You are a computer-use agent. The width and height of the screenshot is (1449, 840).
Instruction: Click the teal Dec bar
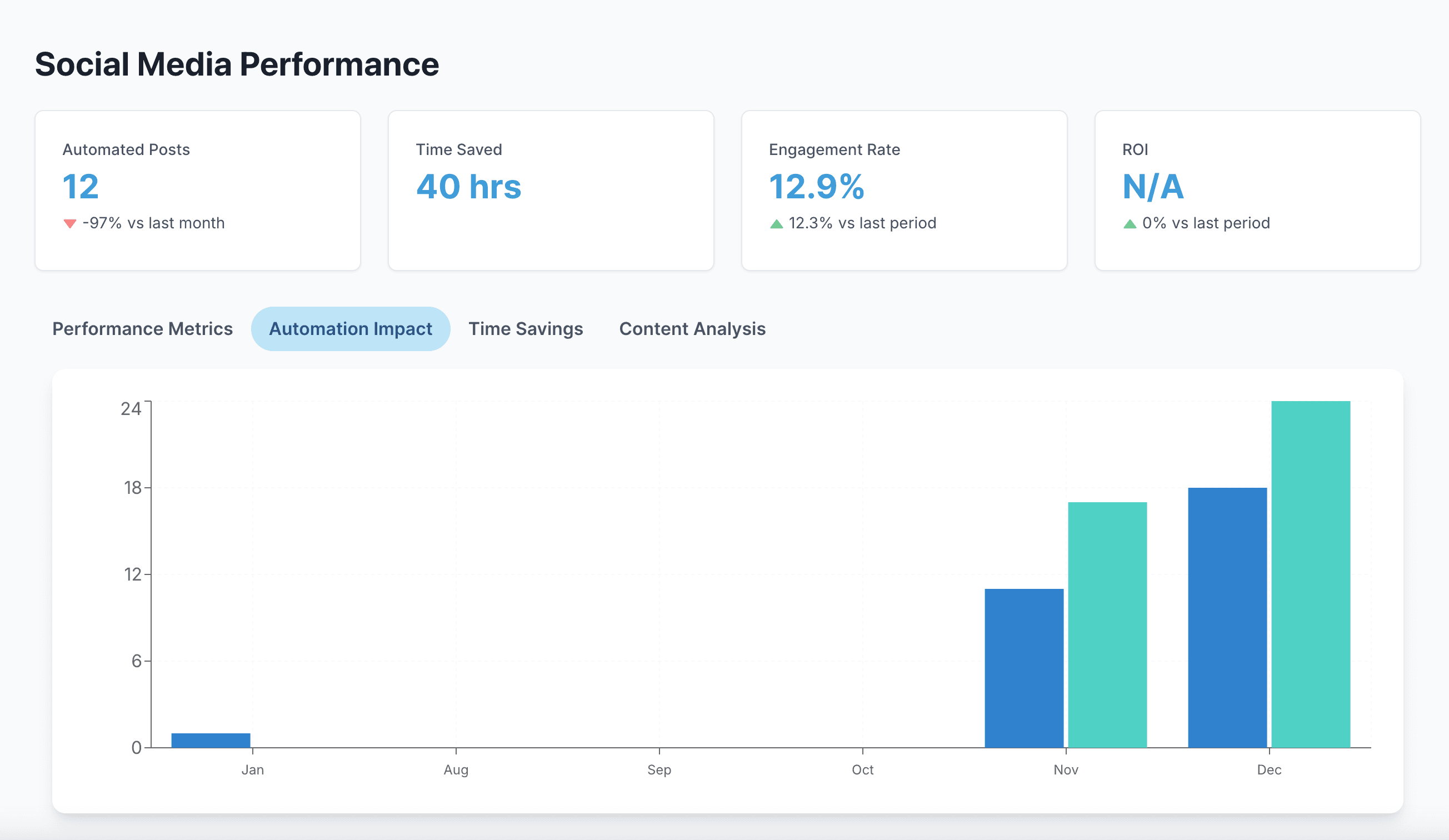(x=1311, y=574)
